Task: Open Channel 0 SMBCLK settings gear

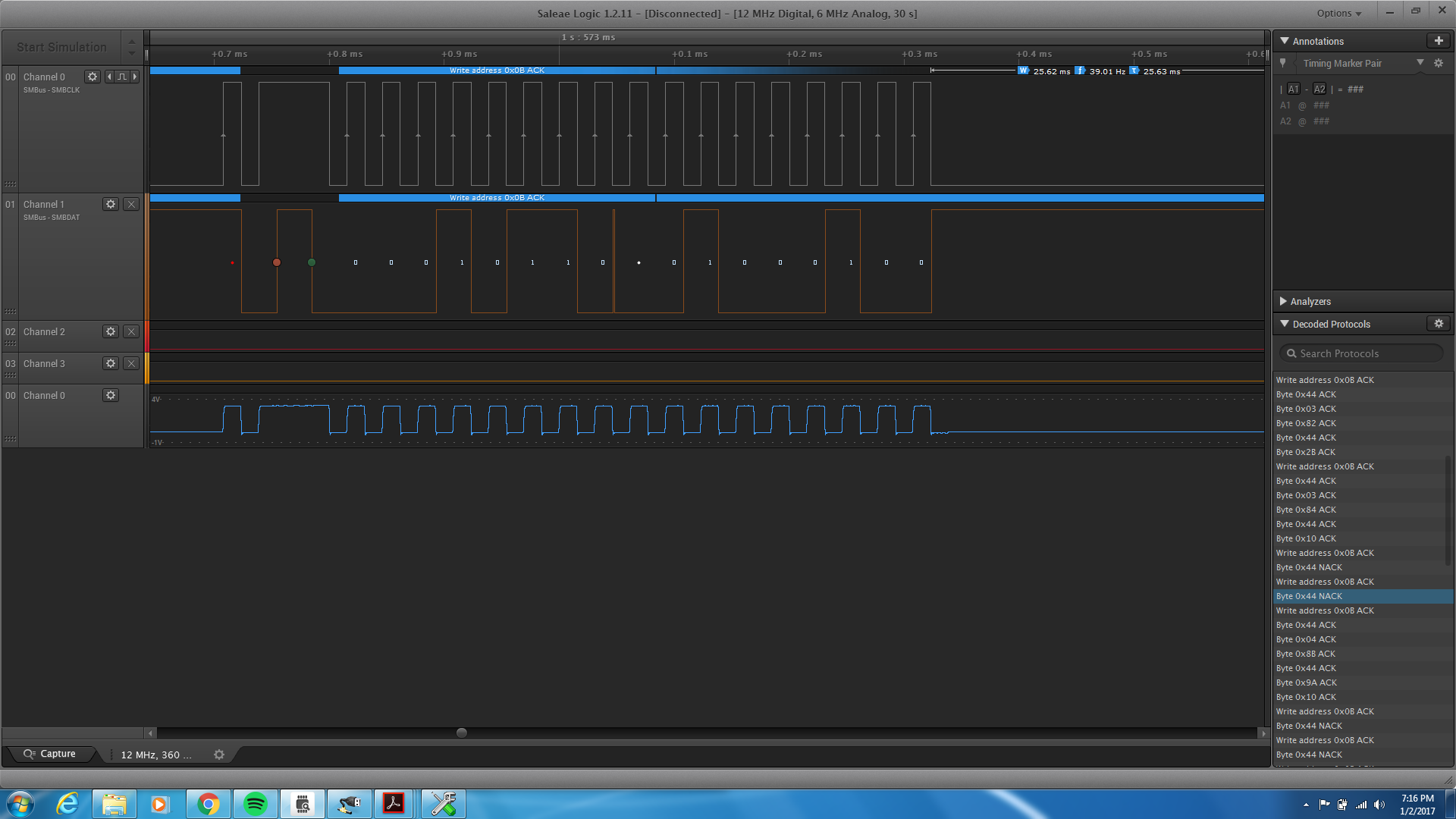Action: (x=93, y=77)
